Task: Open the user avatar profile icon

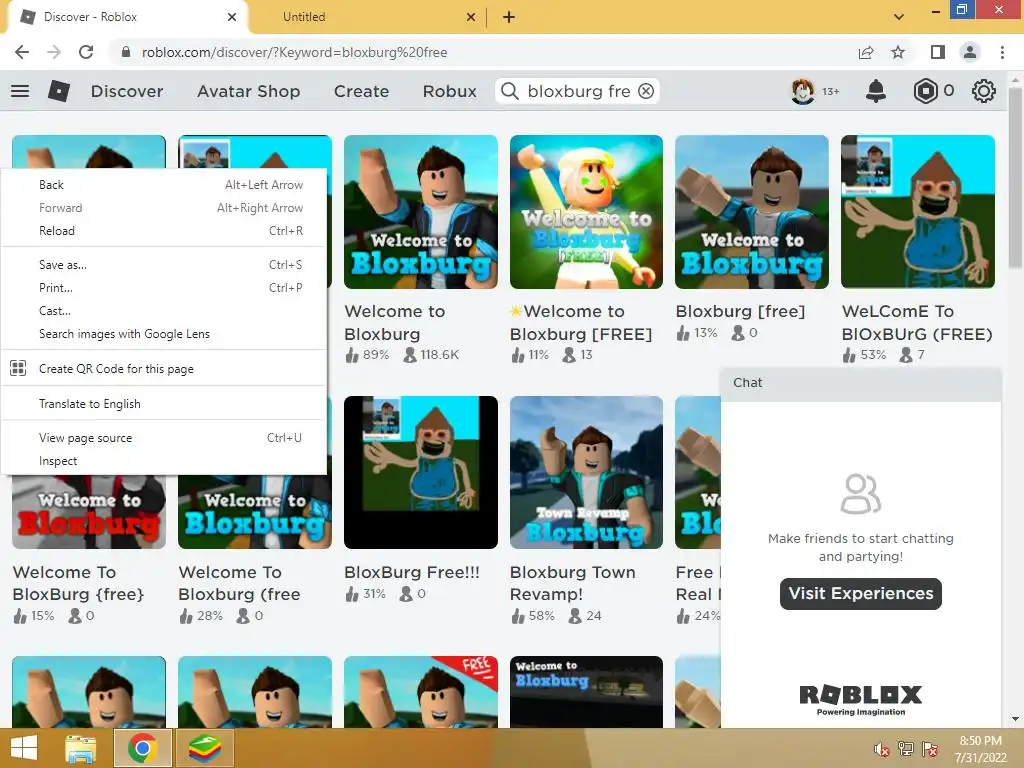Action: (803, 91)
